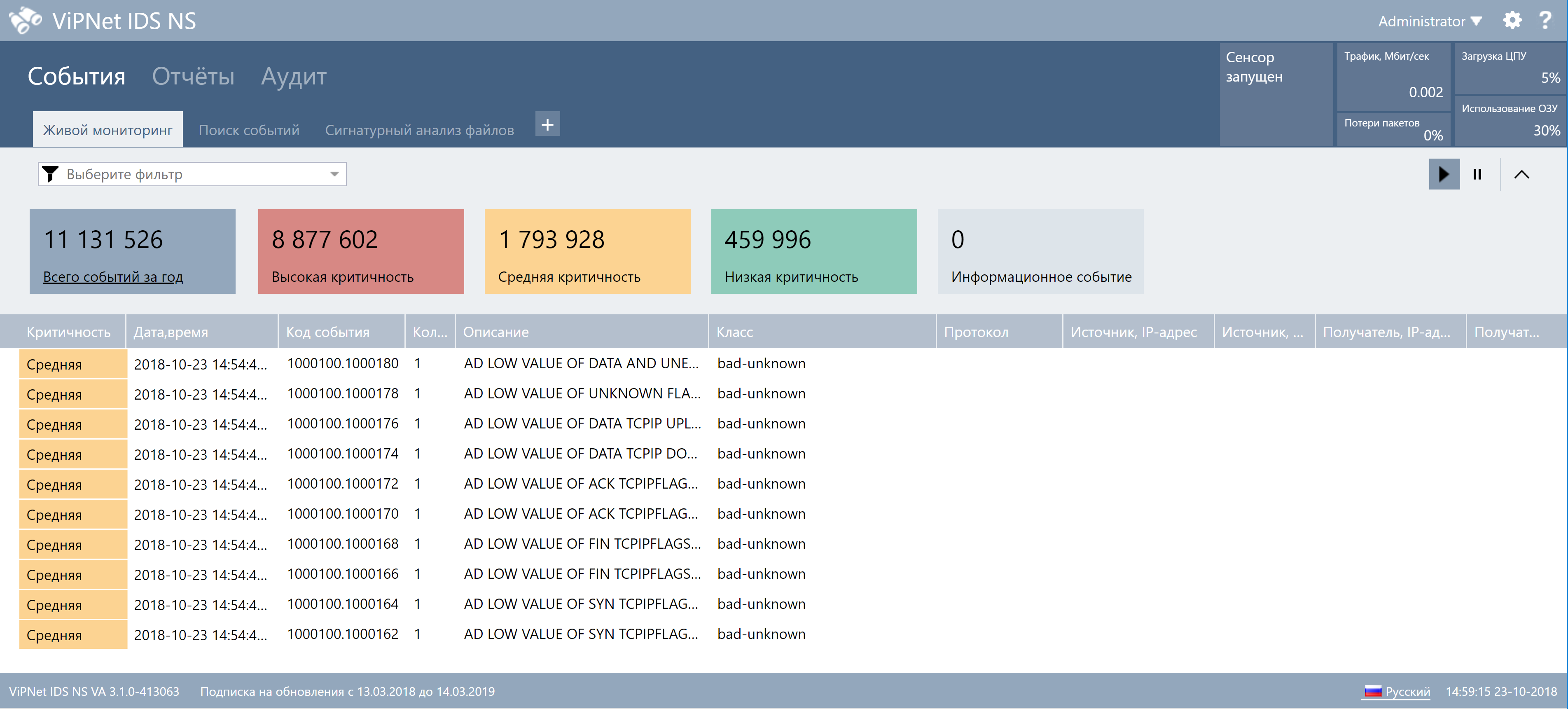This screenshot has height=709, width=1568.
Task: Open Сигнатурный анализ файлов tab
Action: [419, 130]
